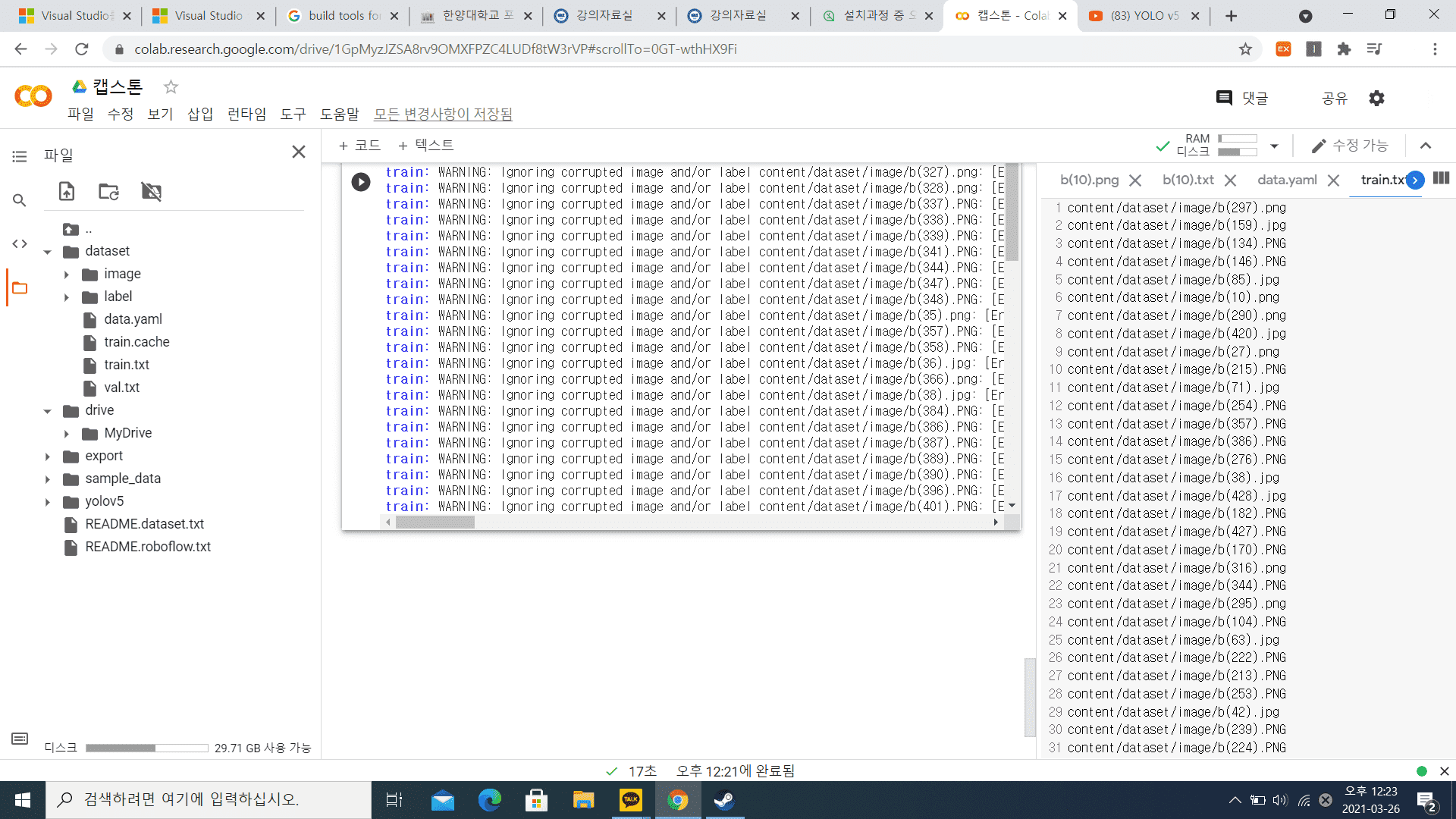Collapse the drive folder
The image size is (1456, 819).
coord(47,411)
